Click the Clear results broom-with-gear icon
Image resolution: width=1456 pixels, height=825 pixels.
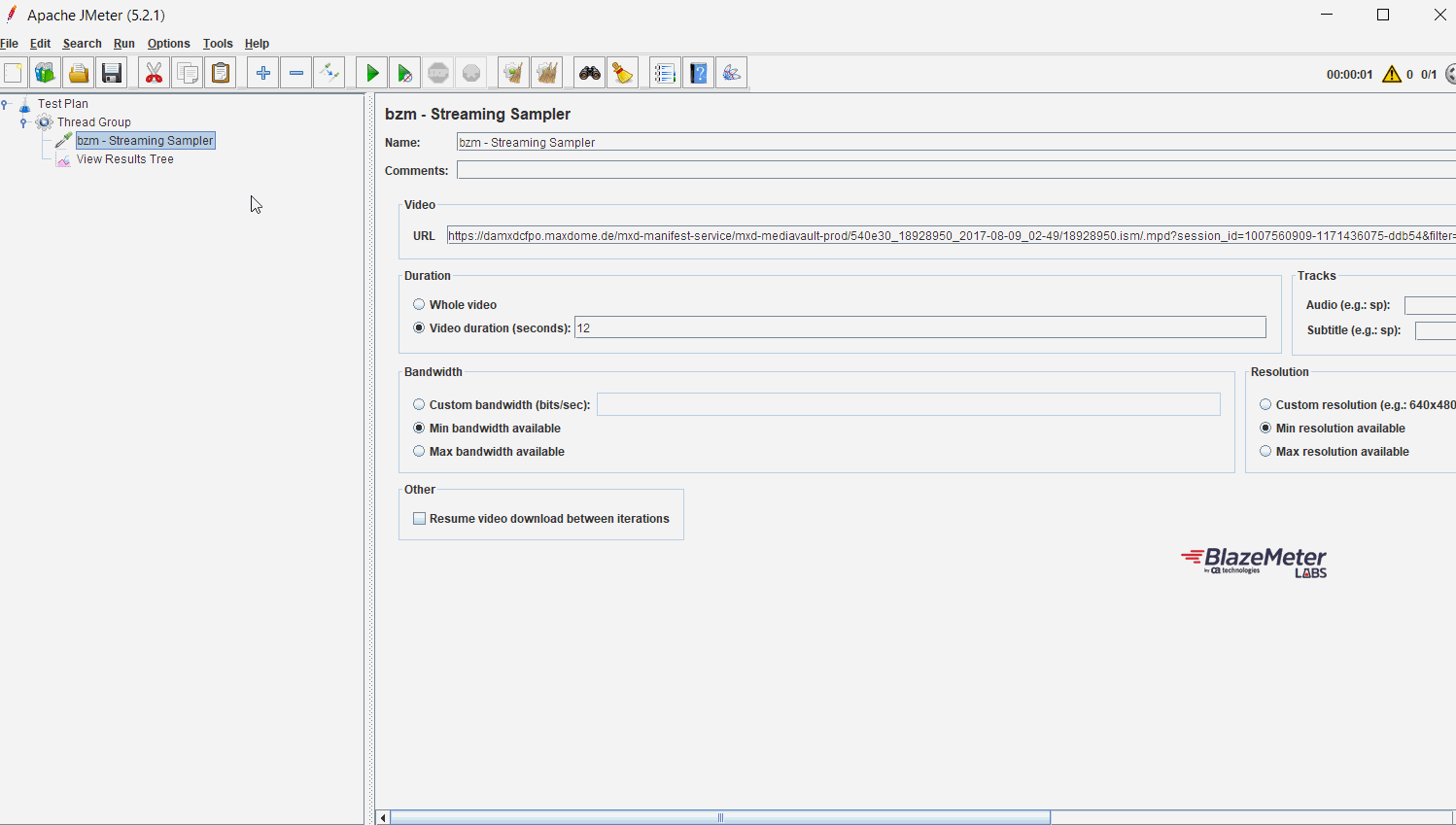(x=513, y=73)
